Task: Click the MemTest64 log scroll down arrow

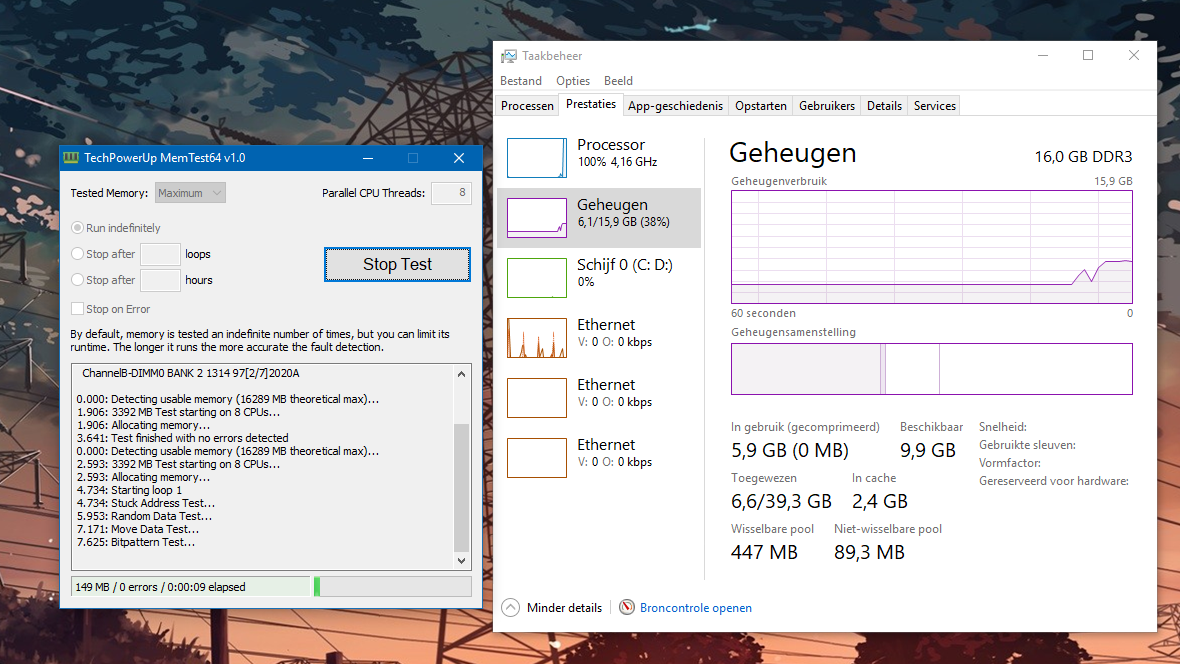Action: point(461,561)
